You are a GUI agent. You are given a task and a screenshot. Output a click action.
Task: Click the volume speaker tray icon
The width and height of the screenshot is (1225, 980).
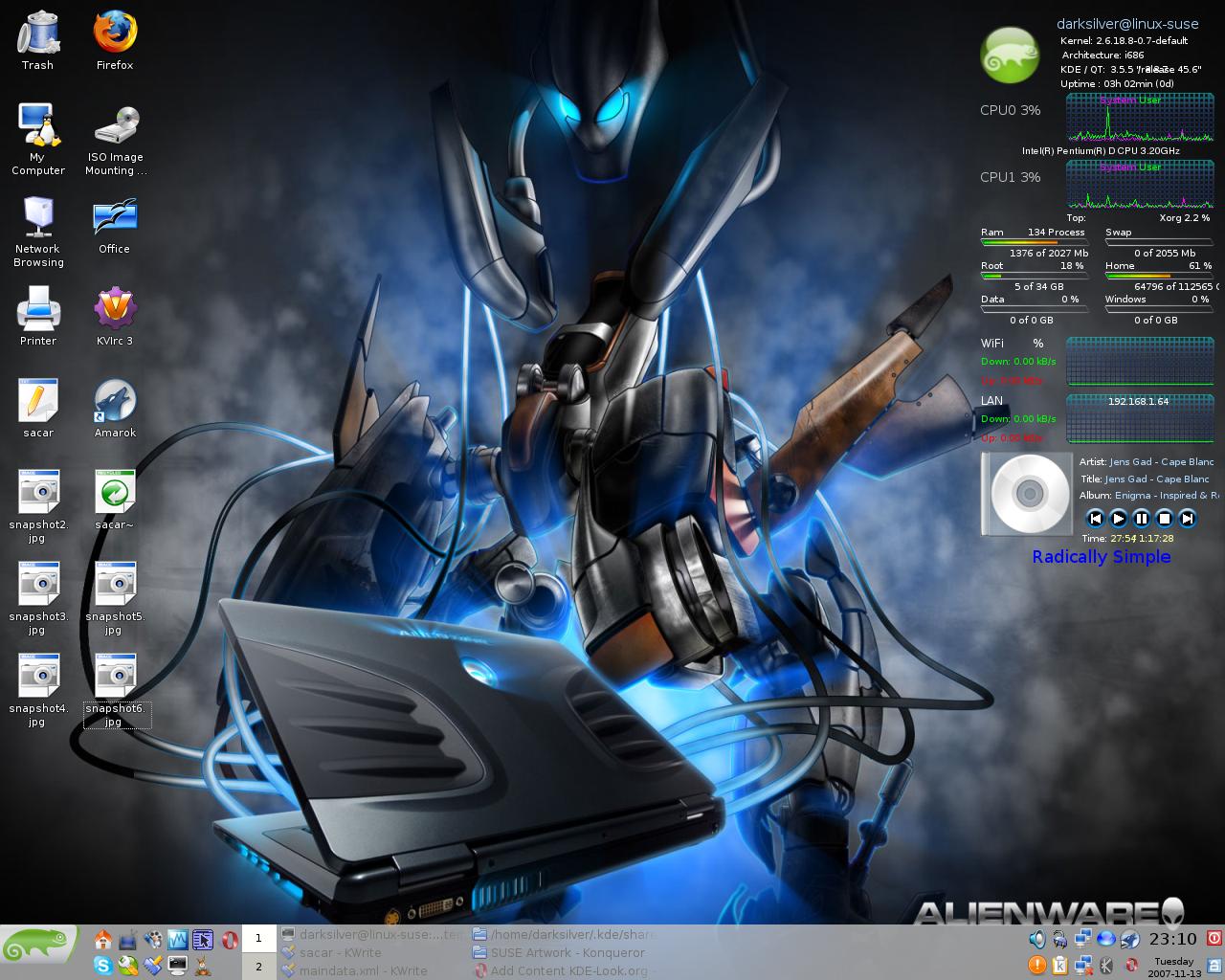click(1037, 939)
